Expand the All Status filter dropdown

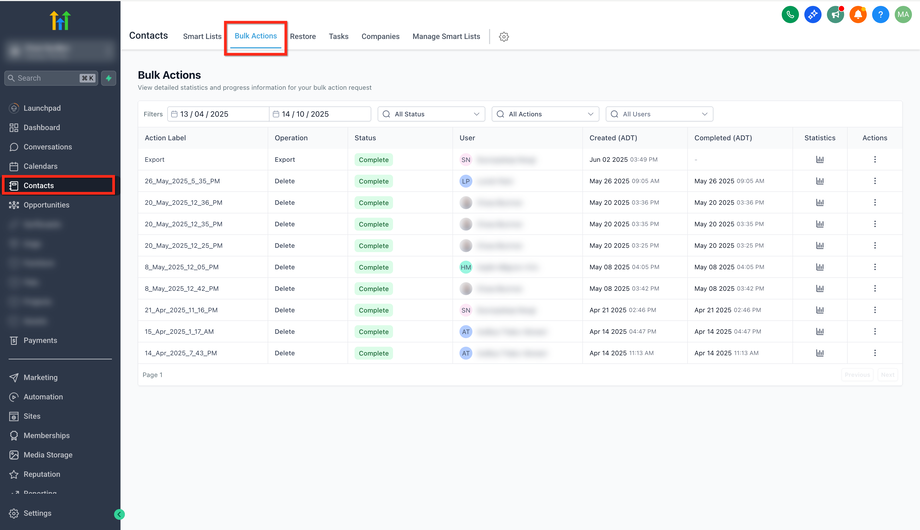pos(431,114)
